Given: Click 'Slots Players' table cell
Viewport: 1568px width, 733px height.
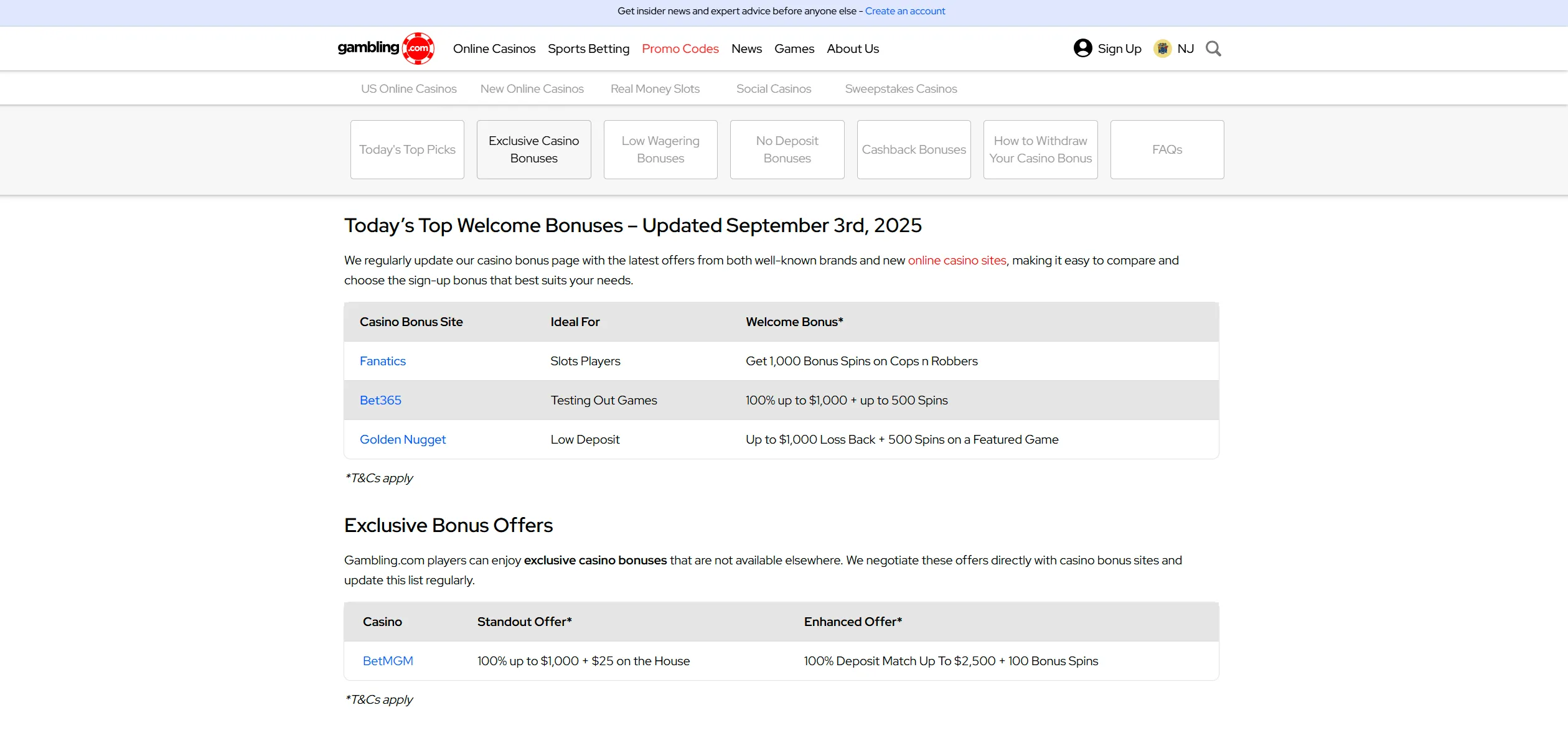Looking at the screenshot, I should coord(585,361).
